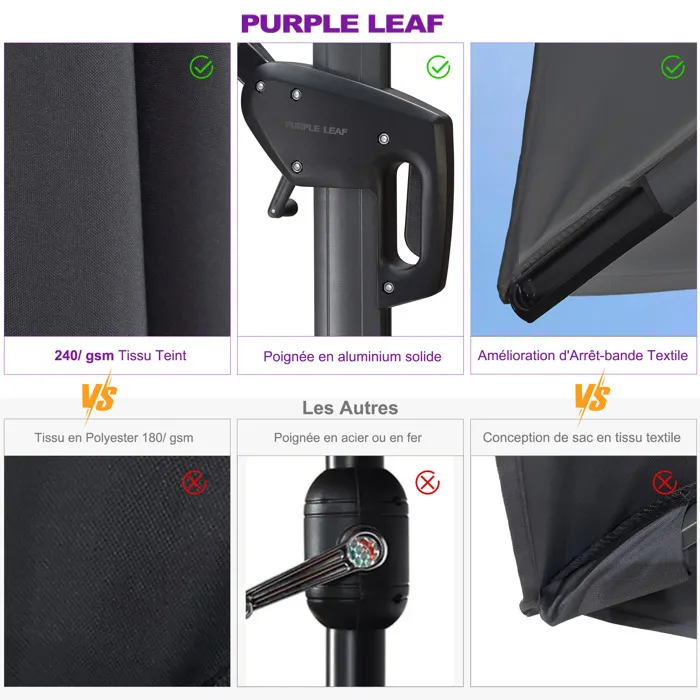Click the PURPLE LEAF brand title

342,24
